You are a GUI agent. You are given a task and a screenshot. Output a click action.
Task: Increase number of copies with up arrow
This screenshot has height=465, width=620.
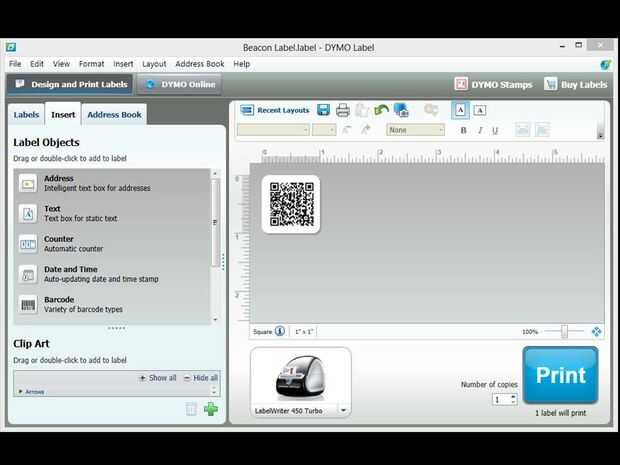pyautogui.click(x=513, y=397)
